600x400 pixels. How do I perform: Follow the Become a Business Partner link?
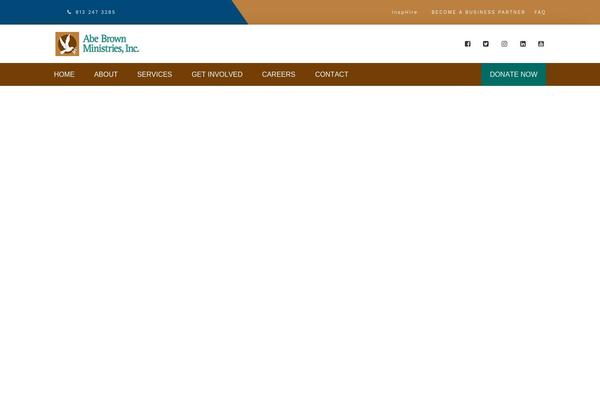tap(478, 12)
